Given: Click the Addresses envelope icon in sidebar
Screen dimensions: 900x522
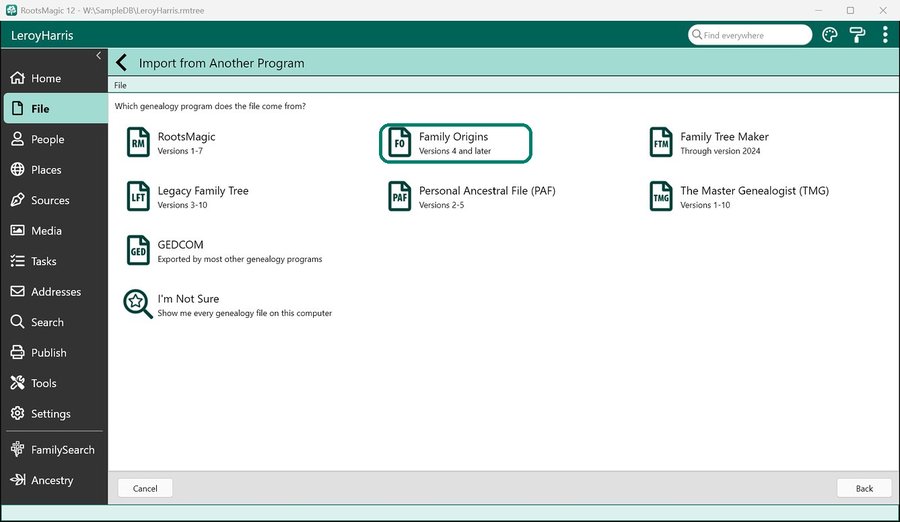Looking at the screenshot, I should (18, 291).
